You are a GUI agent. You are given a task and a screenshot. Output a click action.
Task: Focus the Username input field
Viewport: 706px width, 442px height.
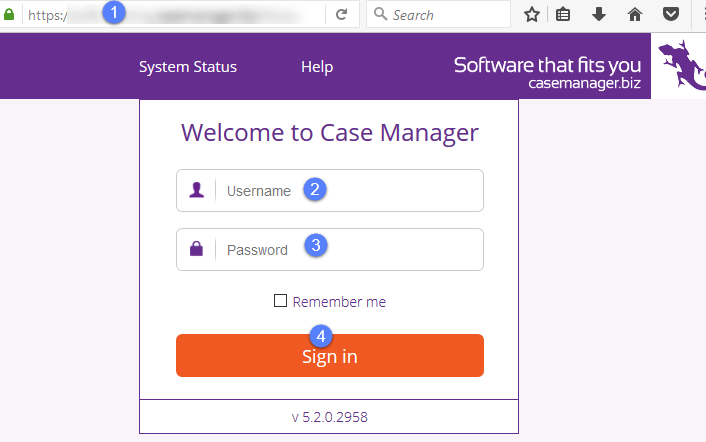(330, 190)
